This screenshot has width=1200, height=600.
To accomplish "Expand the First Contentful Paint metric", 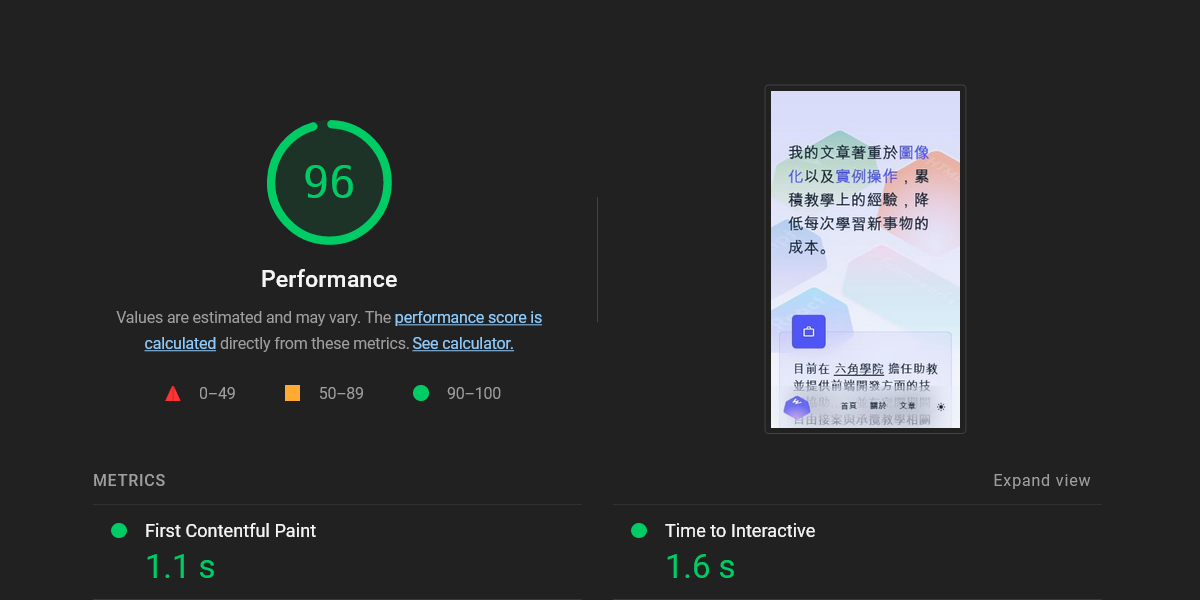I will pos(230,531).
